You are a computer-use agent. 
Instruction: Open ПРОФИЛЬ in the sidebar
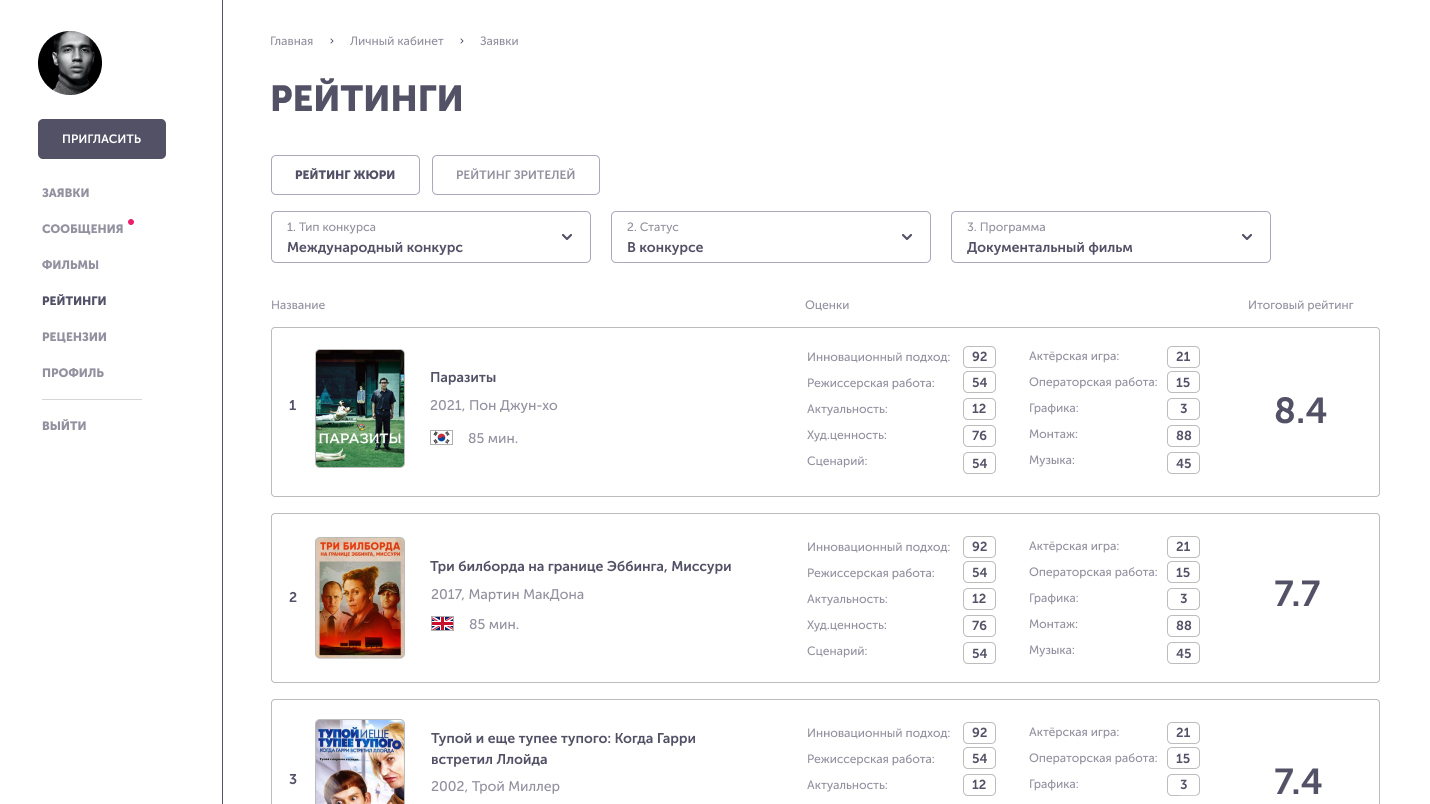point(73,373)
